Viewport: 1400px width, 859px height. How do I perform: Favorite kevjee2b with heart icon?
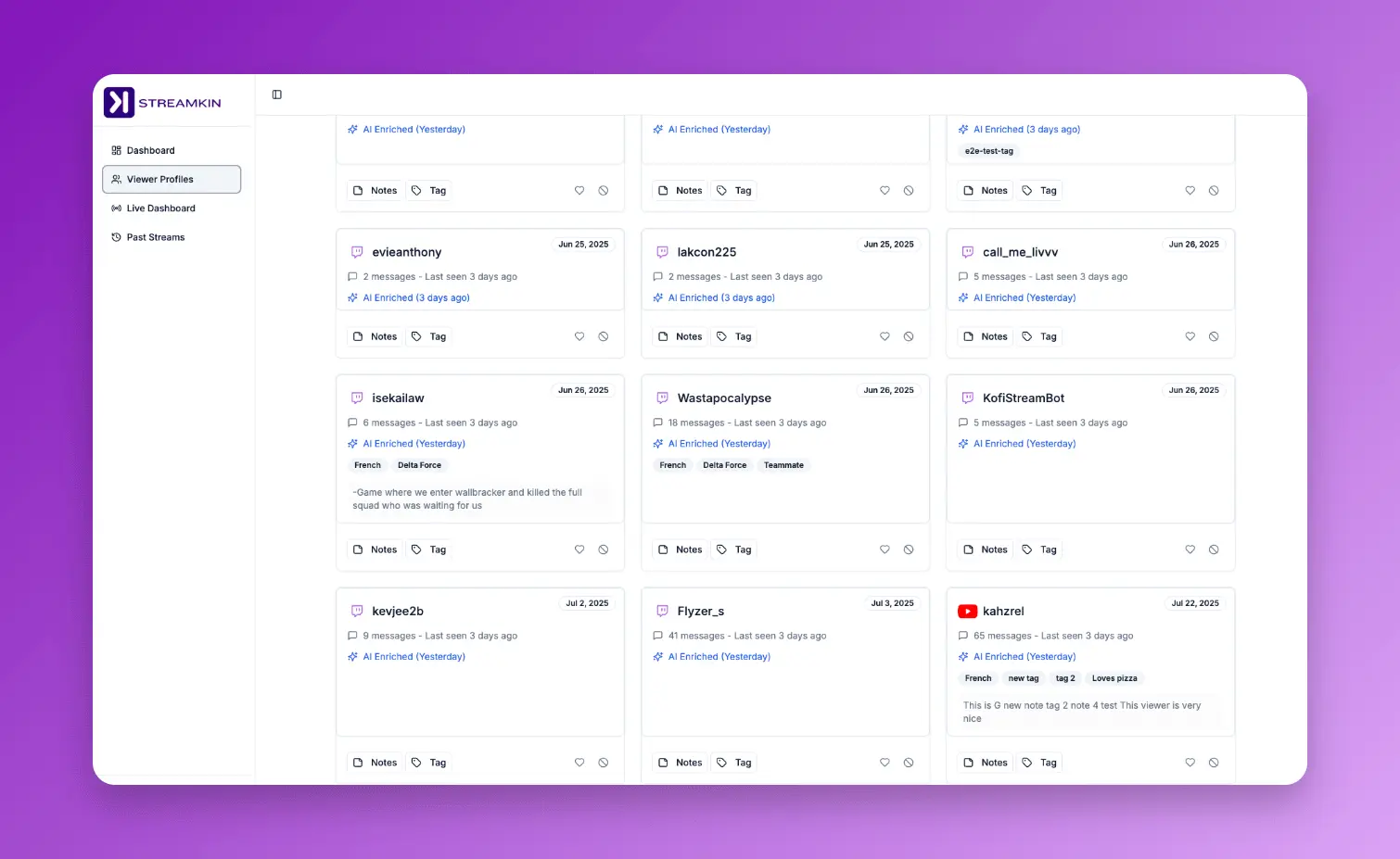pos(579,763)
